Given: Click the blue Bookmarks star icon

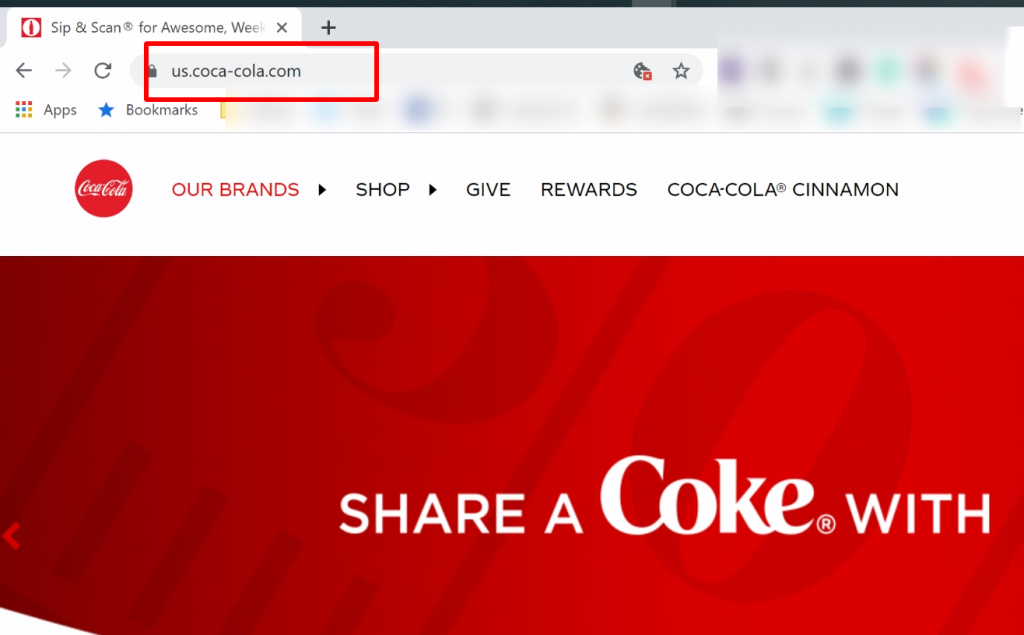Looking at the screenshot, I should (106, 110).
